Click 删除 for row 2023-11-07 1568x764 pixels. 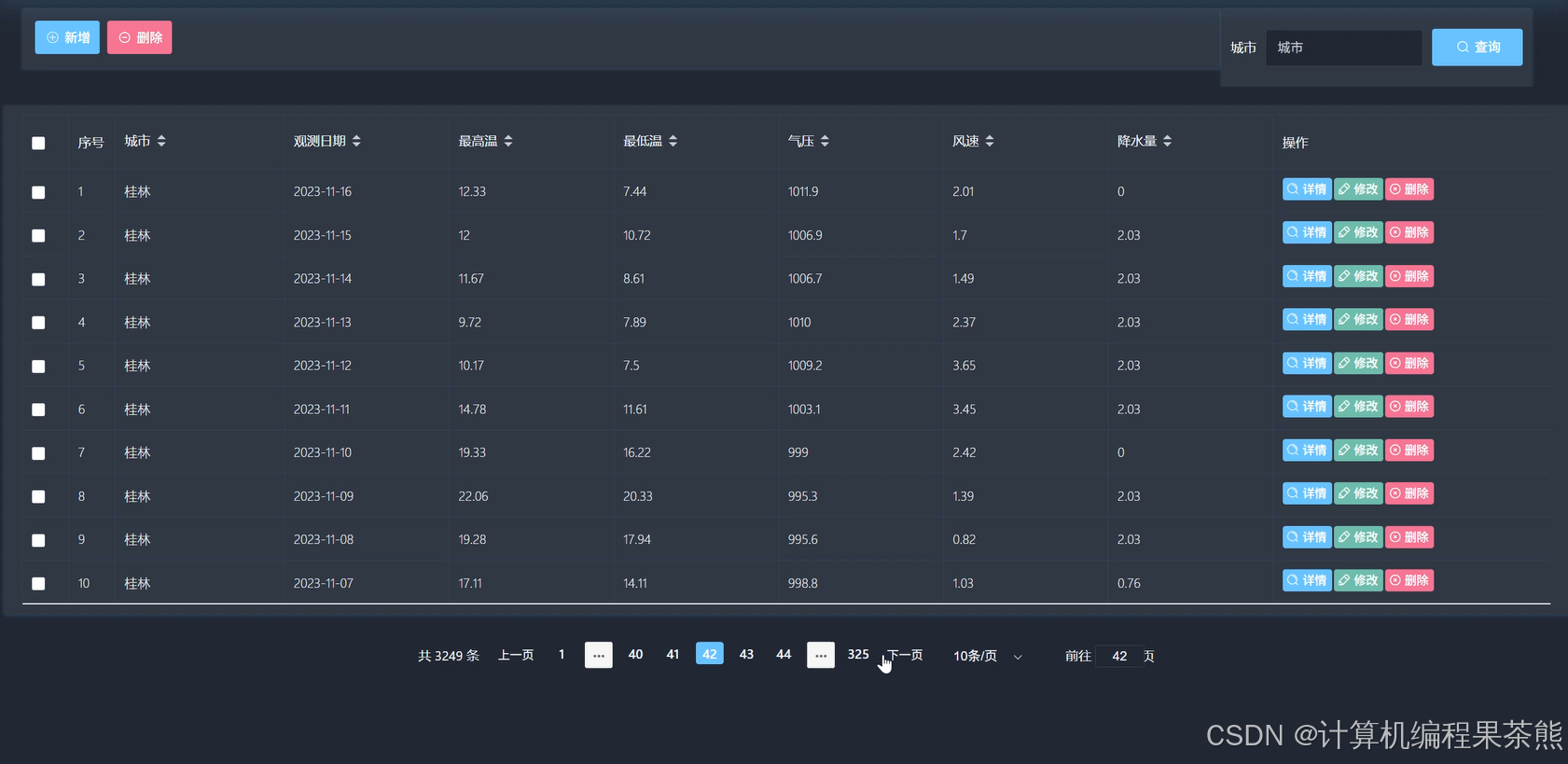(1409, 580)
